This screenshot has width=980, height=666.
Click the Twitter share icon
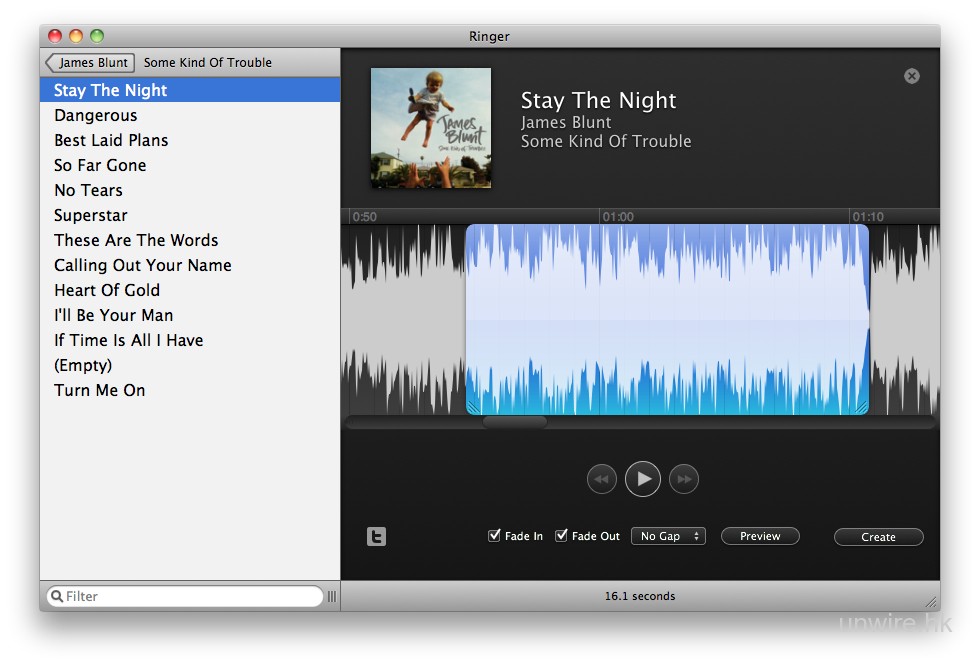376,537
